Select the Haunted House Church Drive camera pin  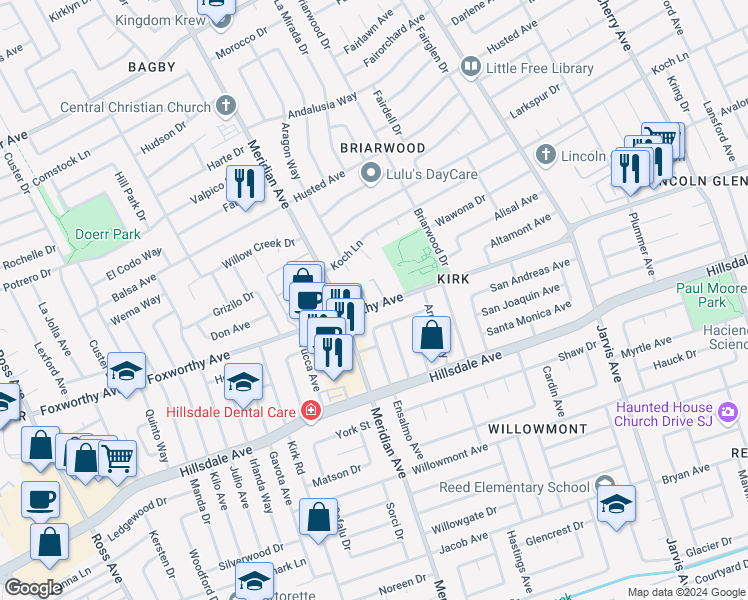click(728, 412)
